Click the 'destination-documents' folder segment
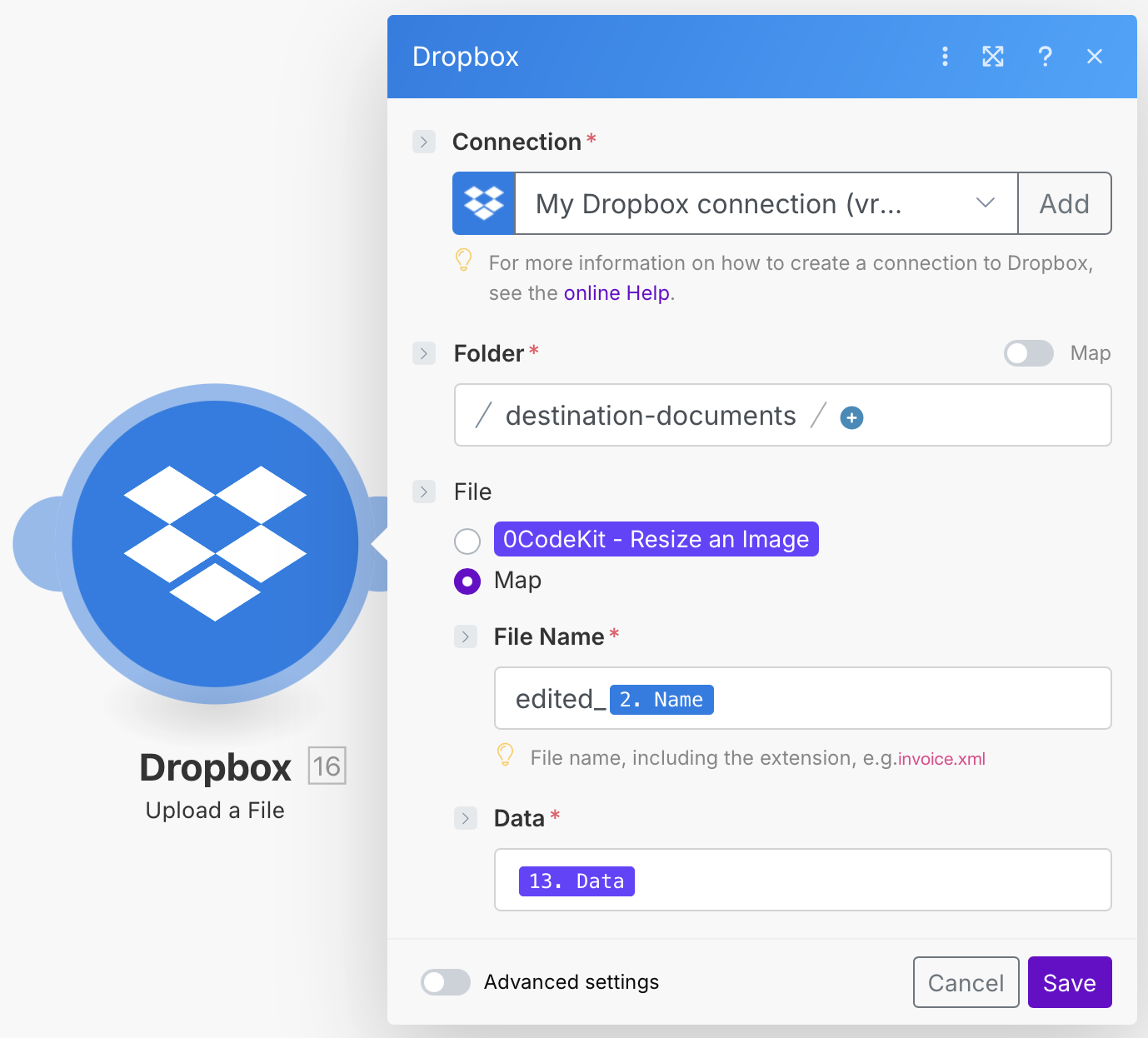1148x1038 pixels. pos(651,416)
